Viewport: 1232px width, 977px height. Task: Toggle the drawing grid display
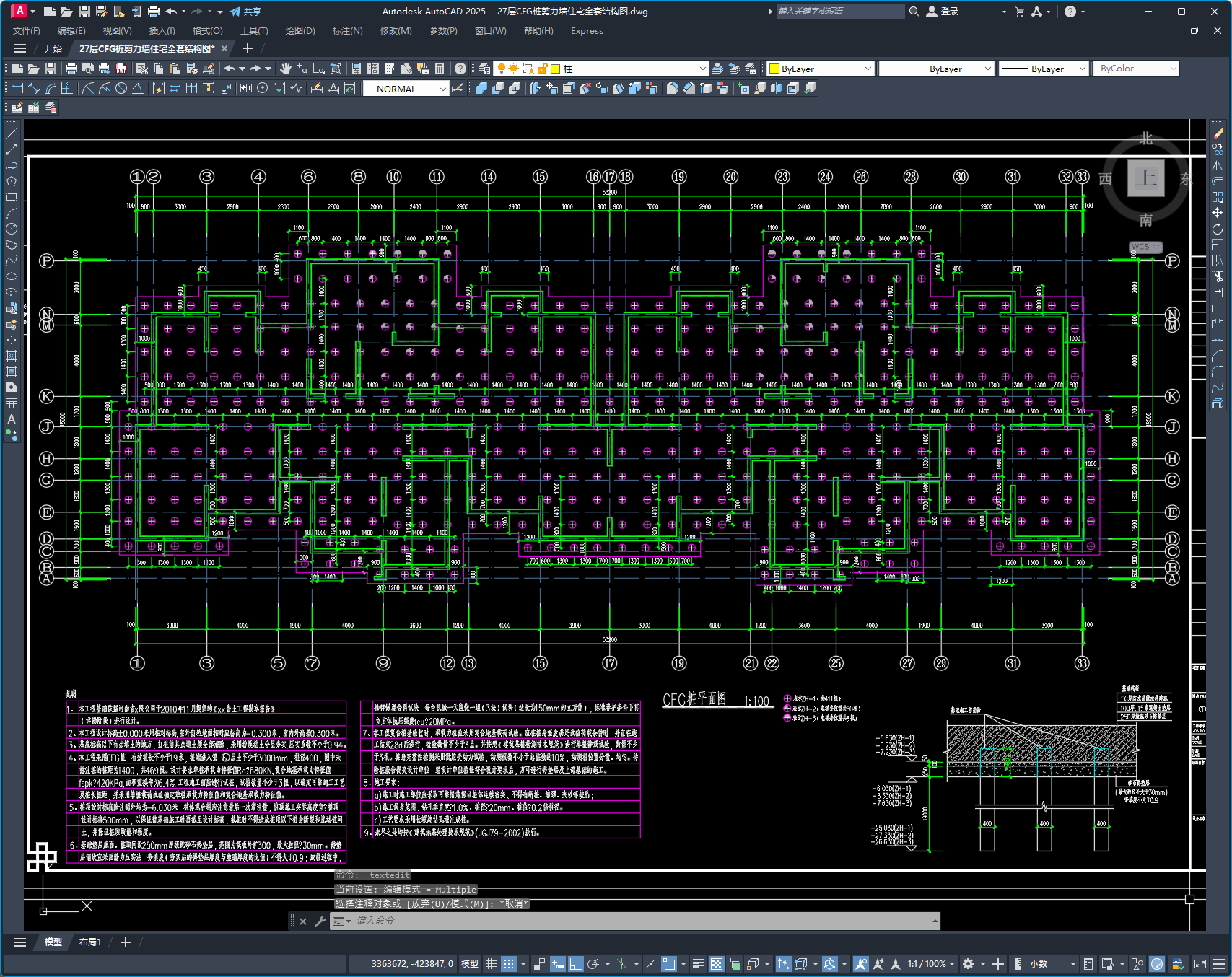point(491,964)
